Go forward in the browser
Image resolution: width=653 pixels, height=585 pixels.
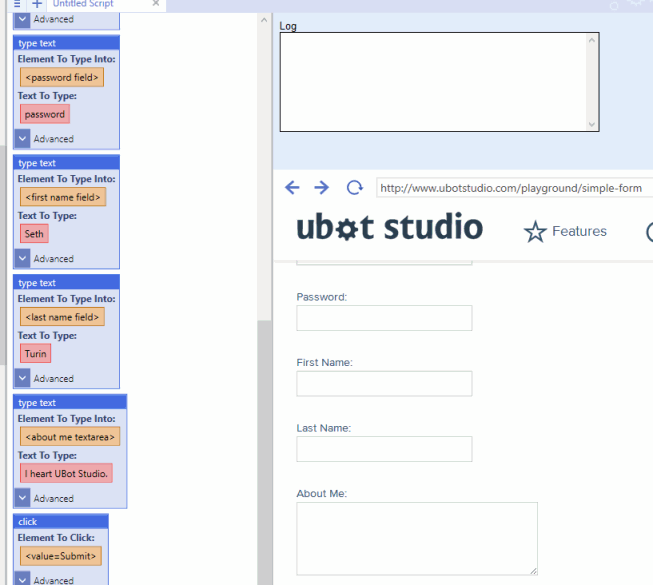click(321, 187)
